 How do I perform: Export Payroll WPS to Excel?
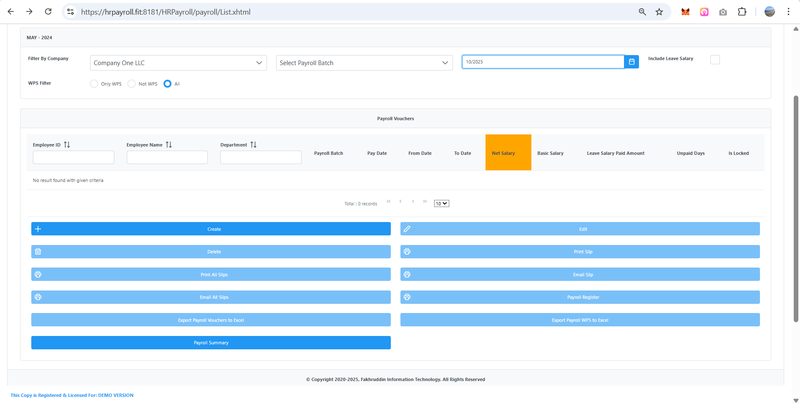click(x=580, y=320)
